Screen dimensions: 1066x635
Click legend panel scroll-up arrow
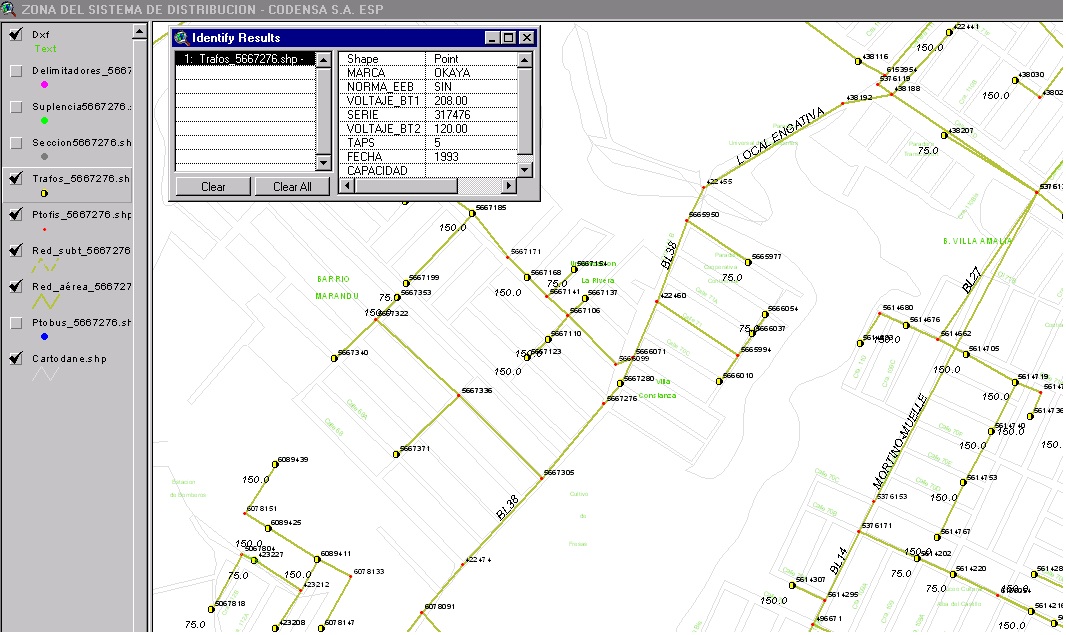(141, 32)
